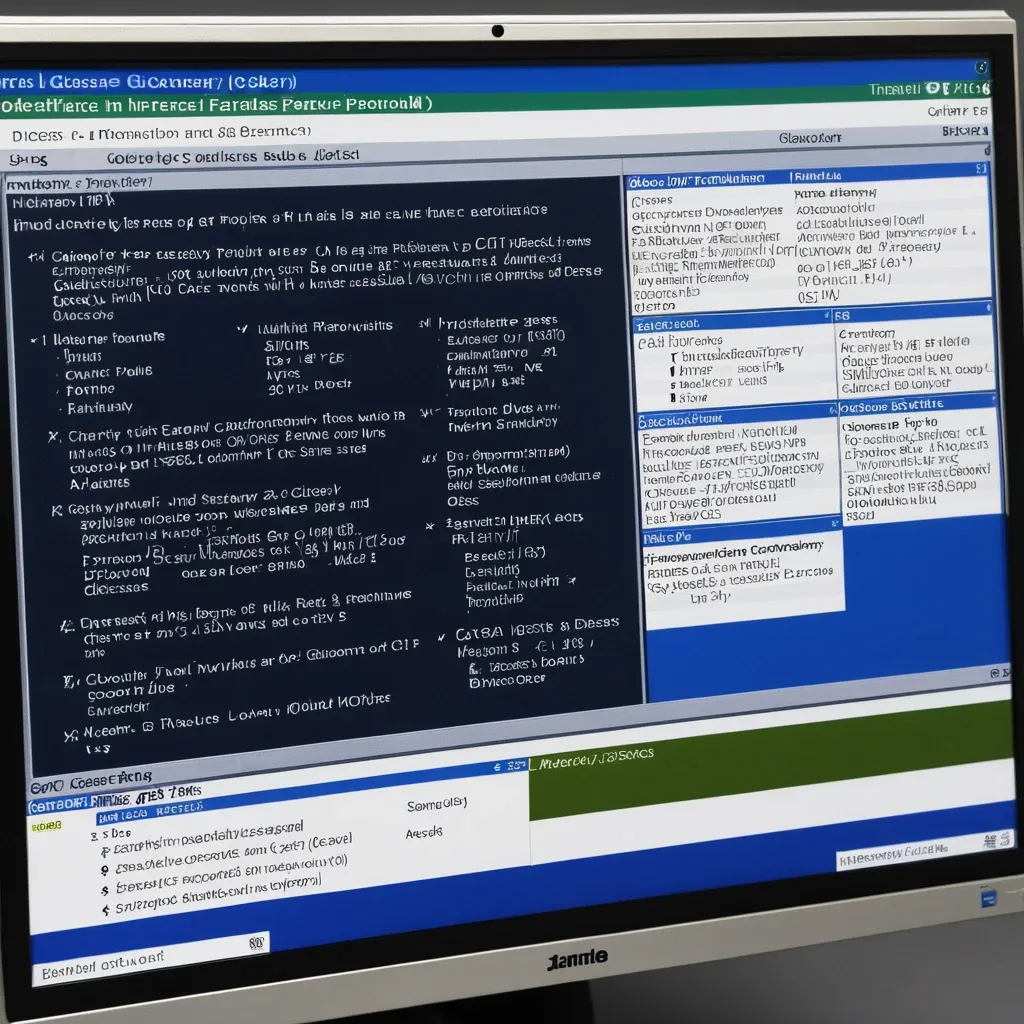Click the icon at the far right of the bottom-right input box
Screen dimensions: 1024x1024
(x=989, y=840)
